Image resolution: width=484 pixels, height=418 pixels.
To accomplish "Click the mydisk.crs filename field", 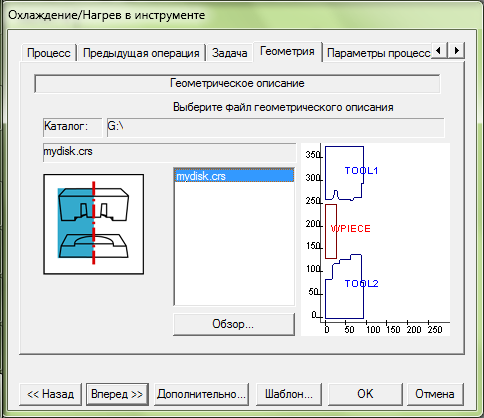I will click(x=169, y=153).
